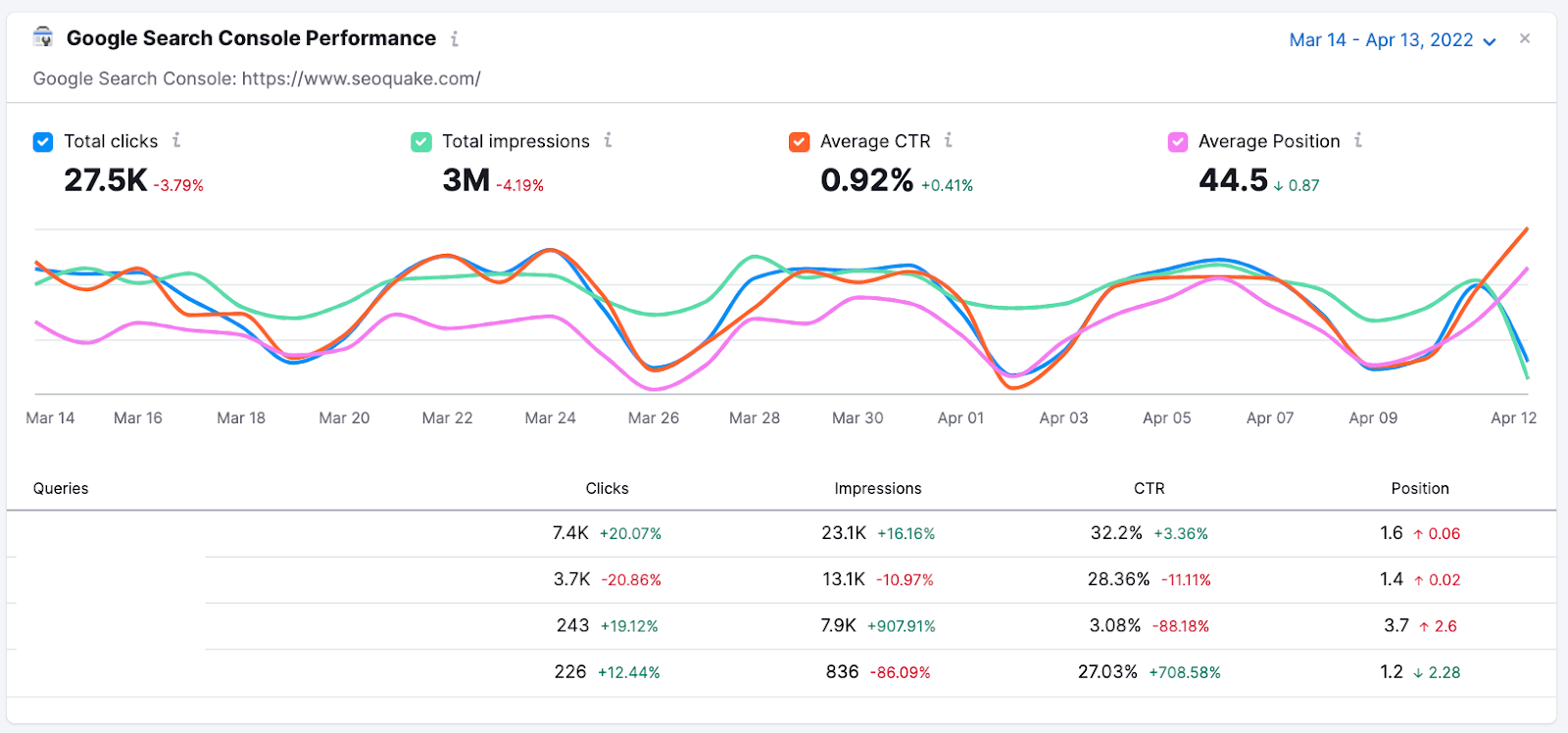
Task: Click the 44.5 average position value
Action: point(1234,180)
